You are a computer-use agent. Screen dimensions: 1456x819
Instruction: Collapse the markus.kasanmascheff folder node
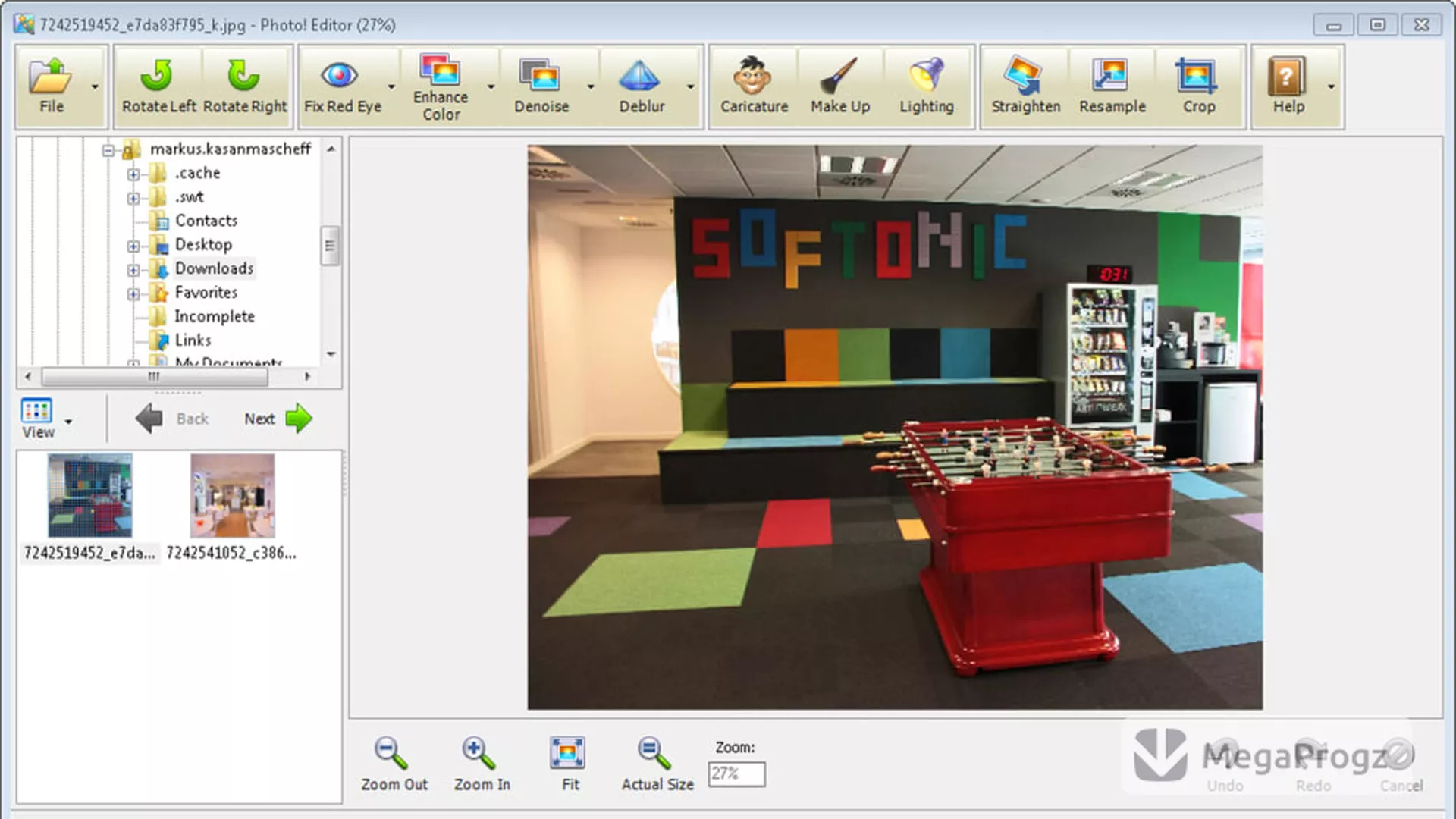(108, 150)
